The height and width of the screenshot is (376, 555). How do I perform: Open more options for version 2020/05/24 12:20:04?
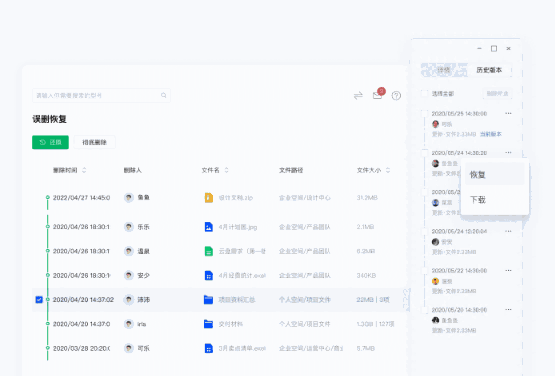pos(508,231)
